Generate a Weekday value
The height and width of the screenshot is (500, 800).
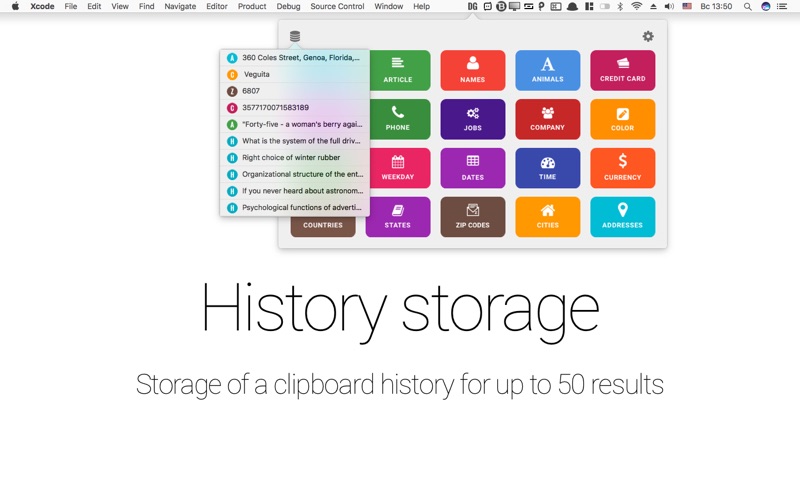pyautogui.click(x=398, y=168)
